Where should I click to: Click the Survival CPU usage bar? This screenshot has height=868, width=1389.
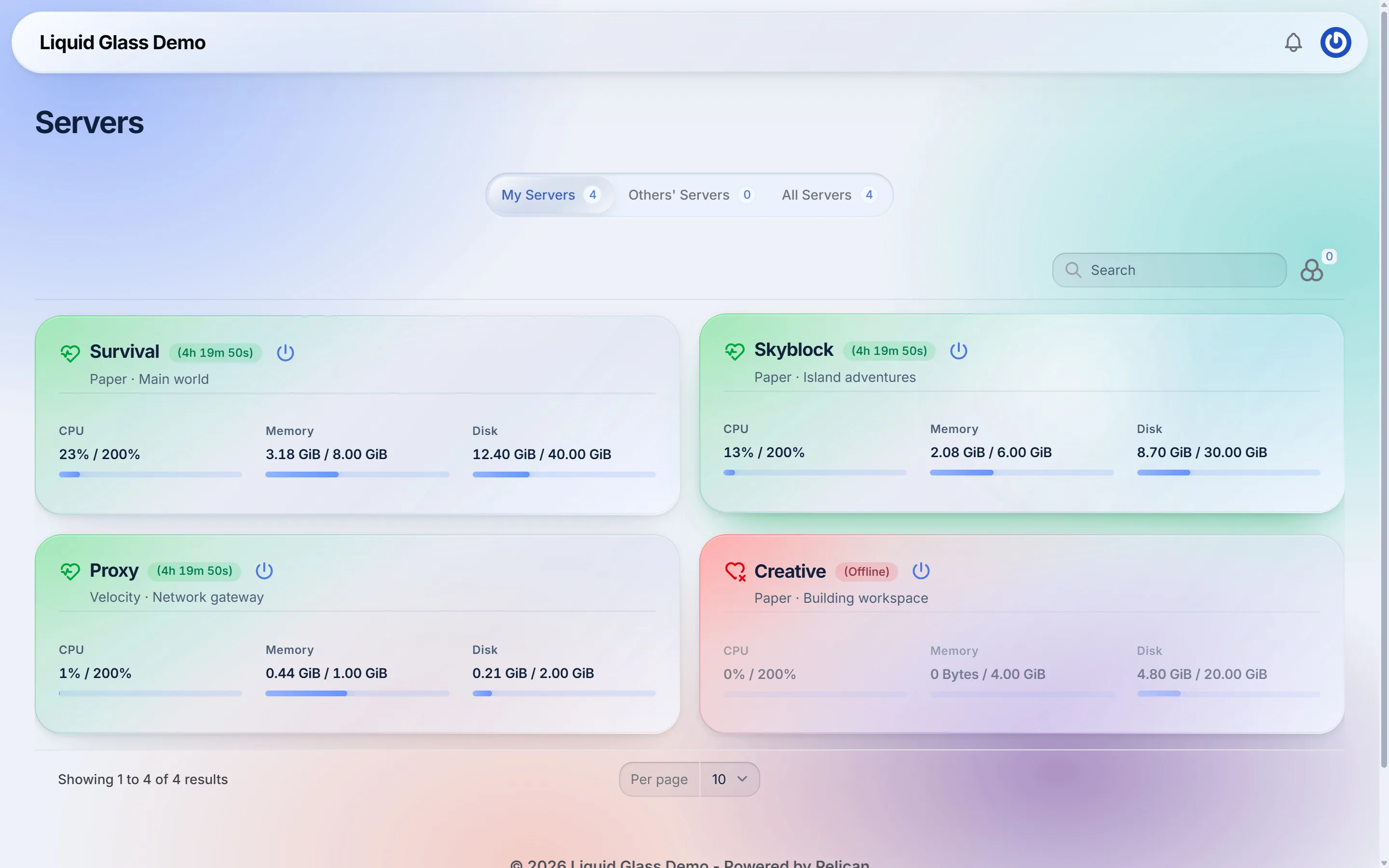150,475
